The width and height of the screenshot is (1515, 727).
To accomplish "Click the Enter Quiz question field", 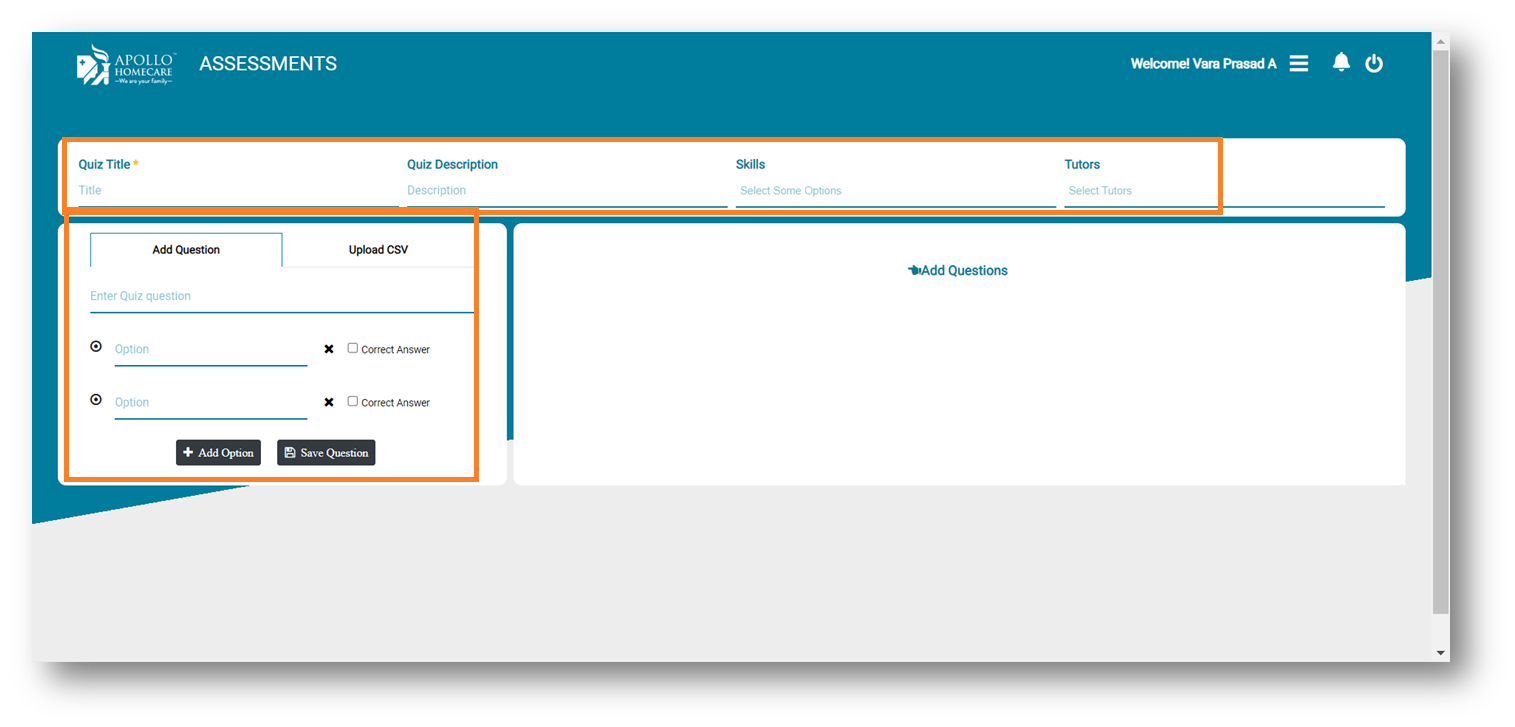I will pos(281,297).
